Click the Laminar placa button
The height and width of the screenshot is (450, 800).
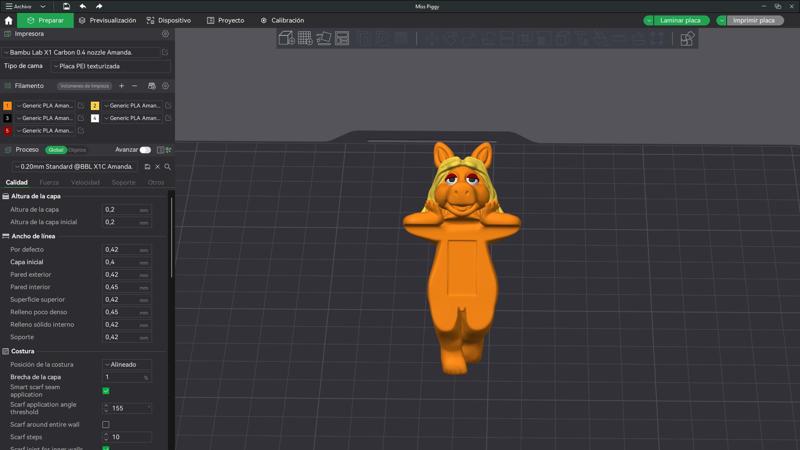pyautogui.click(x=680, y=20)
